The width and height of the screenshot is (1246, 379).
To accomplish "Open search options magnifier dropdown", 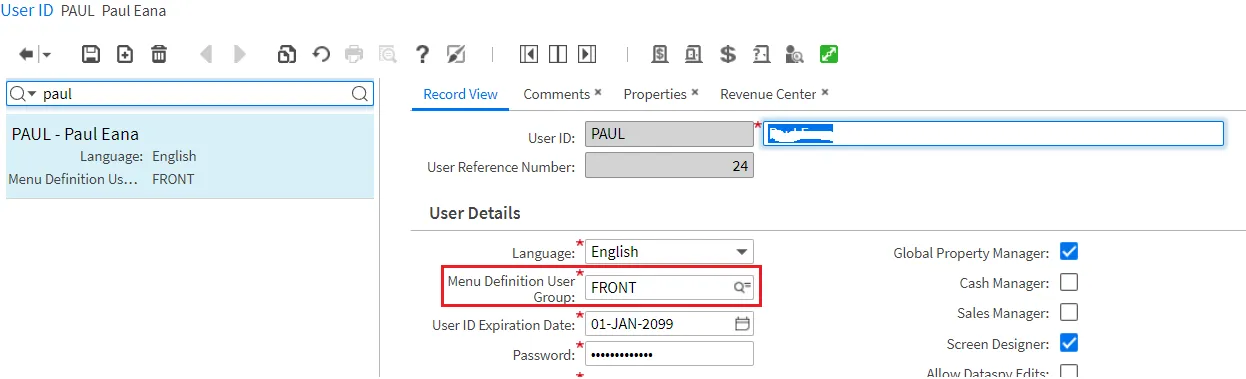I will click(23, 94).
